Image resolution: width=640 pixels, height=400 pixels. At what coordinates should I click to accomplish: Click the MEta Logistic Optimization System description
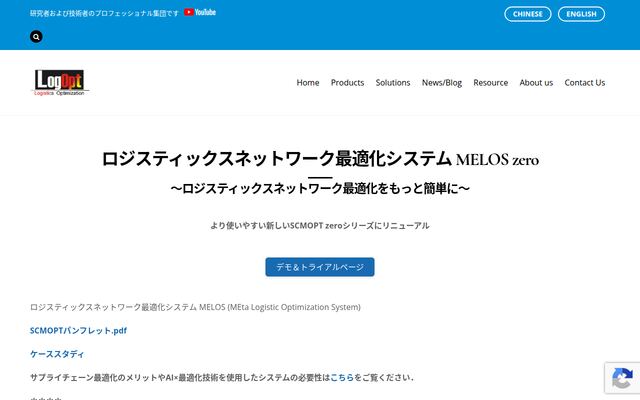tap(195, 307)
